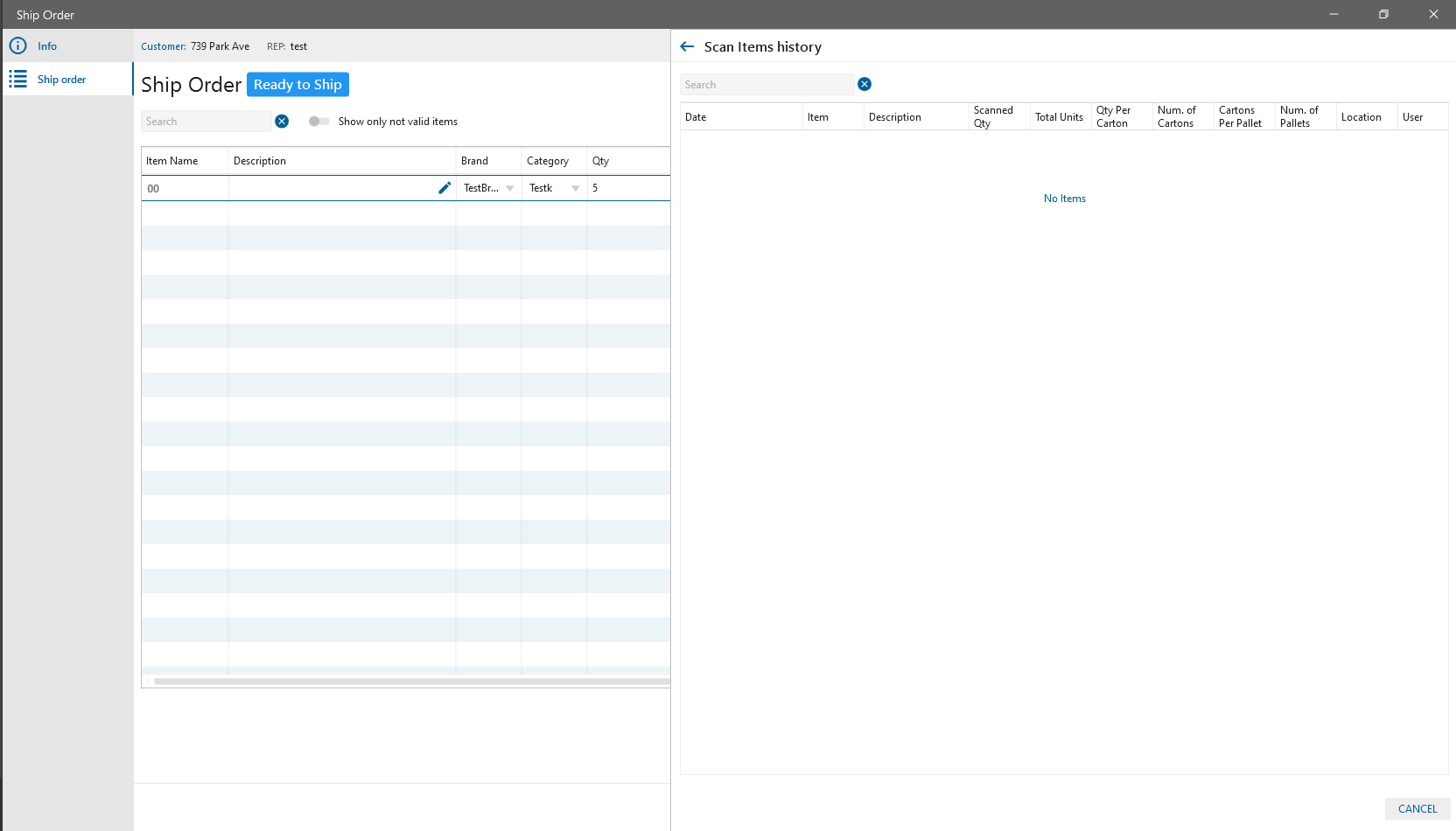Focus the Ship Order search input
This screenshot has height=831, width=1456.
[206, 122]
